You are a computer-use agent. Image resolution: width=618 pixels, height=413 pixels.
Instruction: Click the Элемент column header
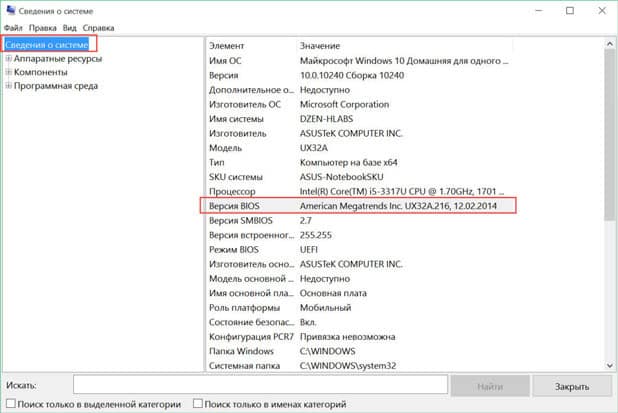(x=248, y=46)
